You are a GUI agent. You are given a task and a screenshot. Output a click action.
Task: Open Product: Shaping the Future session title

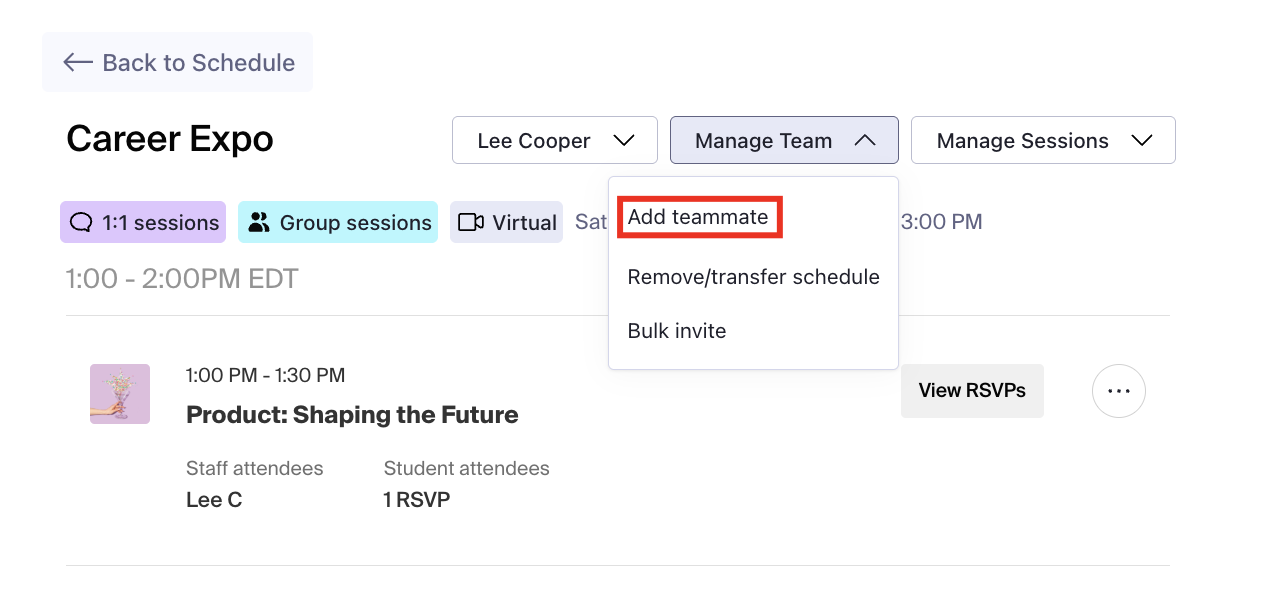(352, 415)
